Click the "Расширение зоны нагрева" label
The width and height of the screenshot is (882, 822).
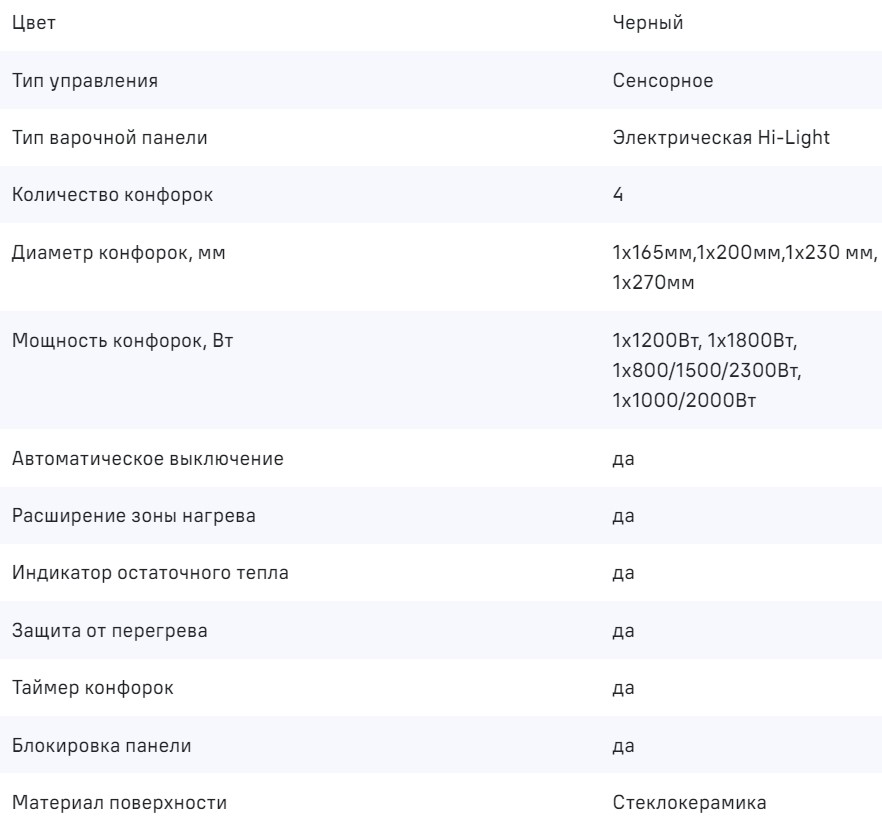click(x=134, y=517)
